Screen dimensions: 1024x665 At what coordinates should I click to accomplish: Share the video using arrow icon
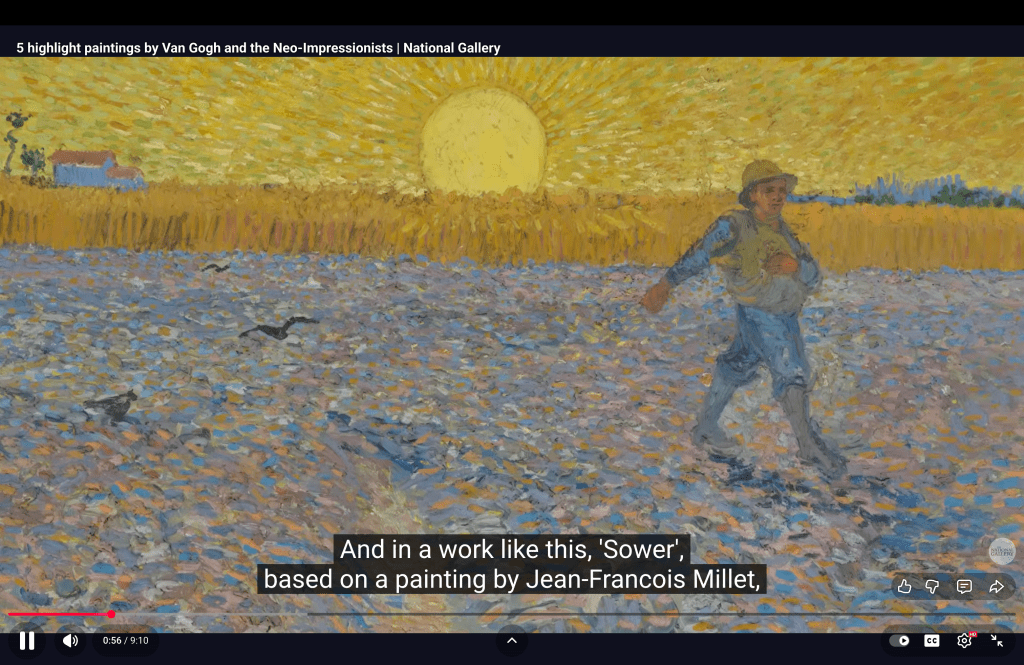996,587
